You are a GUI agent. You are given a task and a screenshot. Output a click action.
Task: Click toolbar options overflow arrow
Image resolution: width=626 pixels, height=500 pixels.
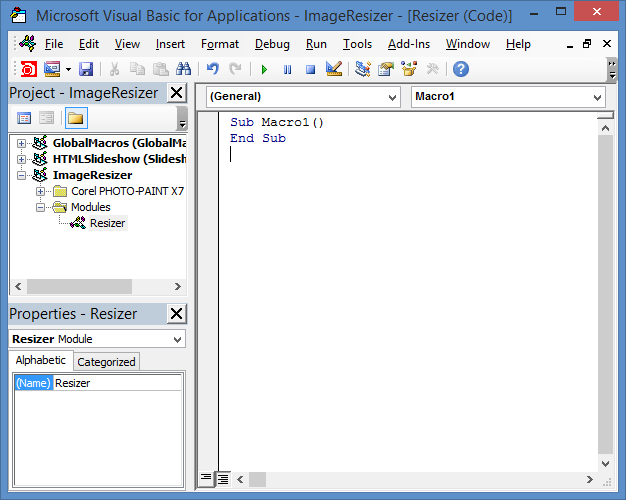point(612,69)
